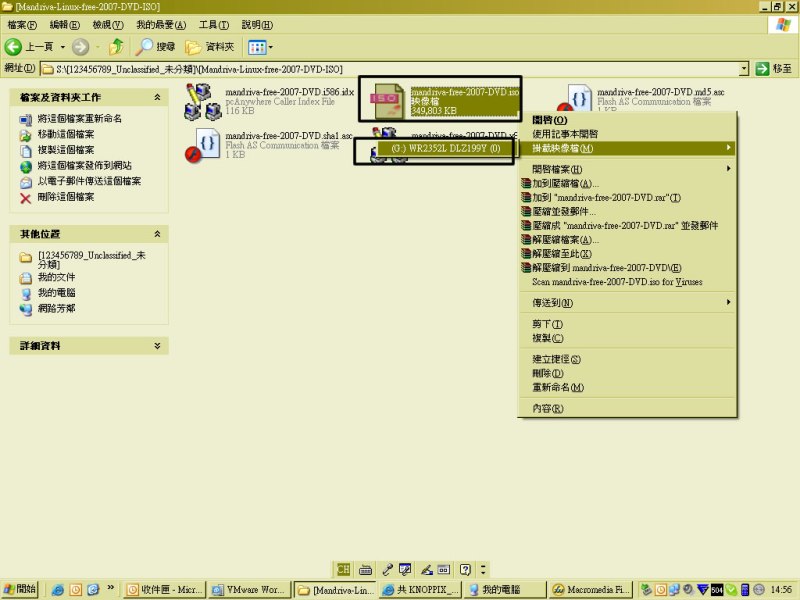Click the Go (移至) button
The width and height of the screenshot is (800, 600).
774,68
